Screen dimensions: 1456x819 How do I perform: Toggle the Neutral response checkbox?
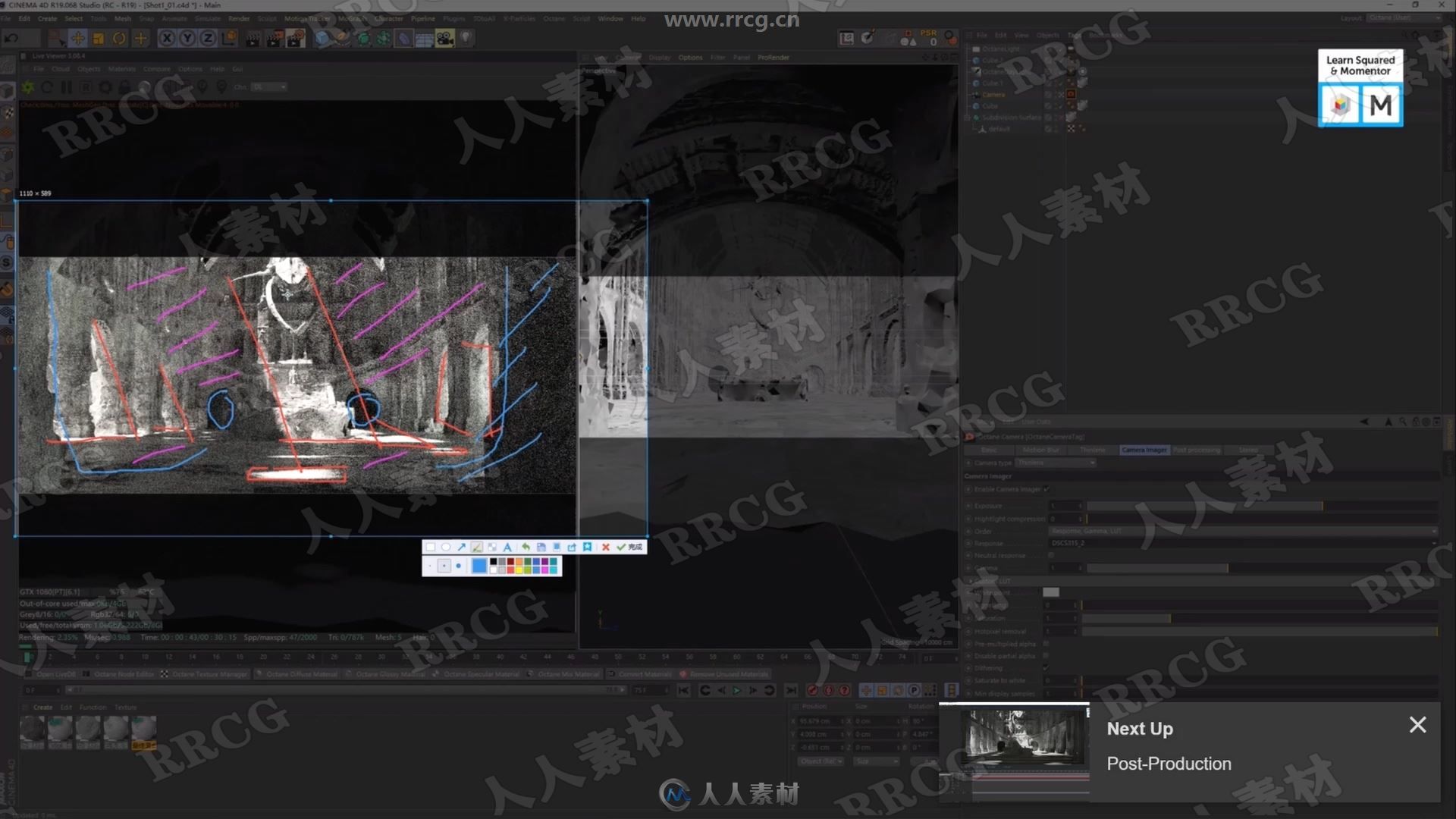point(1051,555)
